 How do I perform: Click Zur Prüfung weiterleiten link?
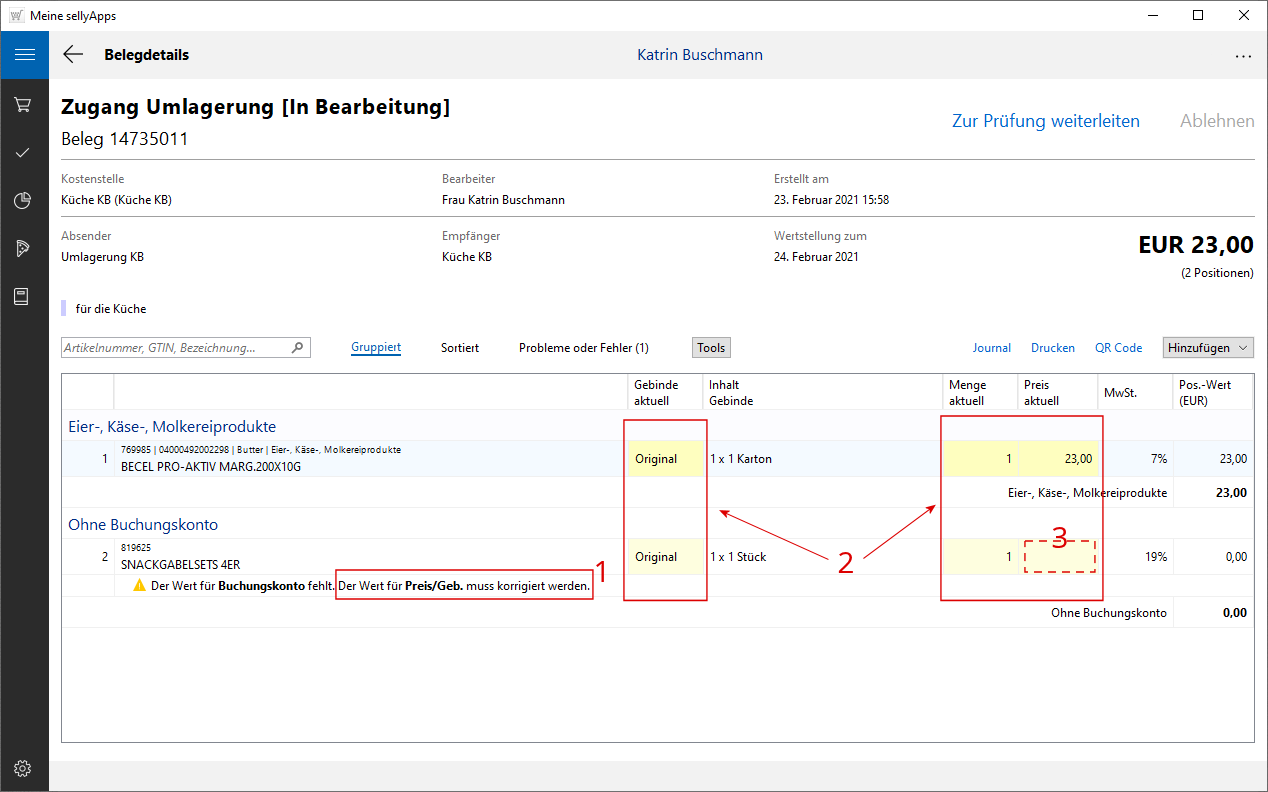1045,121
